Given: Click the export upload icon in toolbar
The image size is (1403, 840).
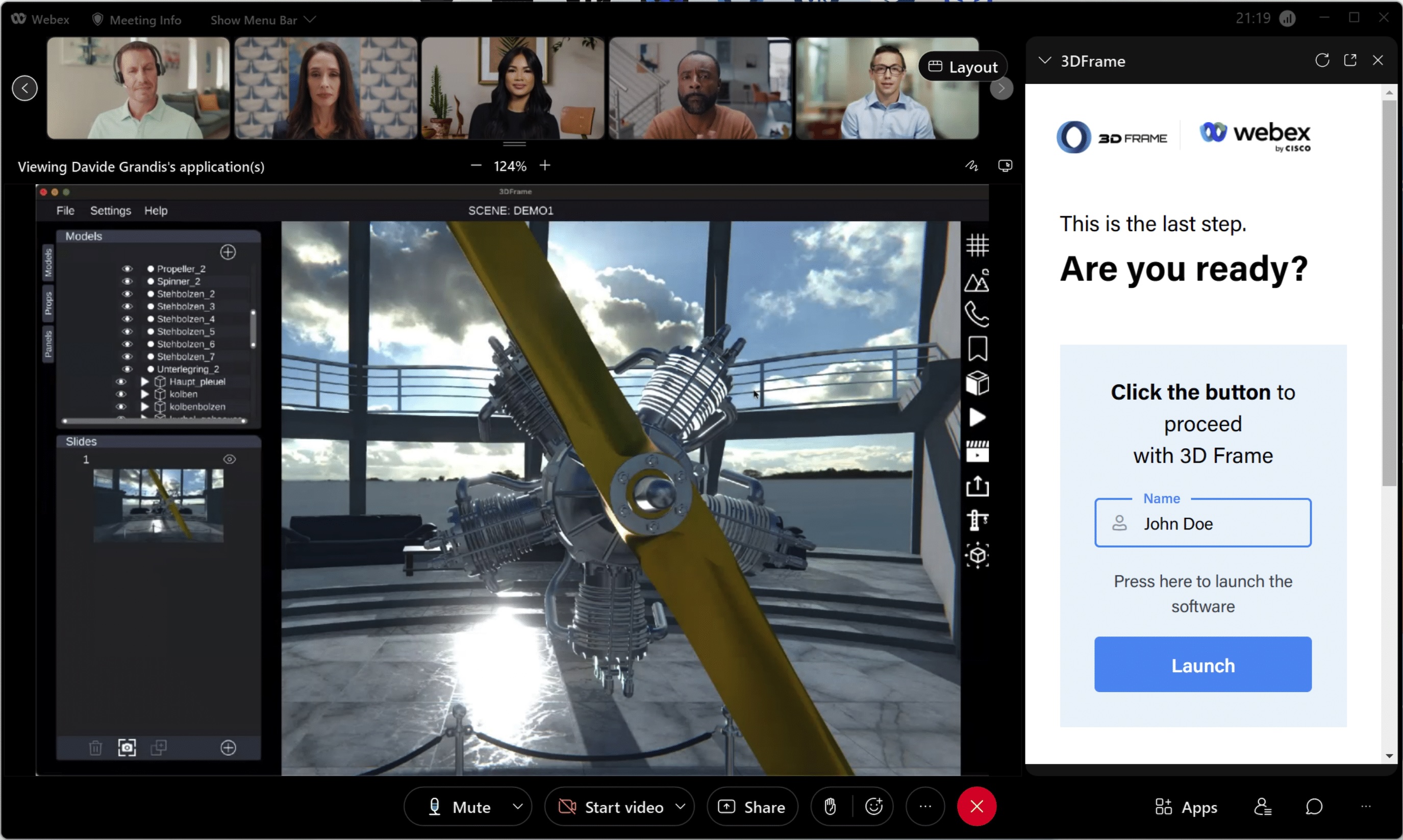Looking at the screenshot, I should (976, 486).
